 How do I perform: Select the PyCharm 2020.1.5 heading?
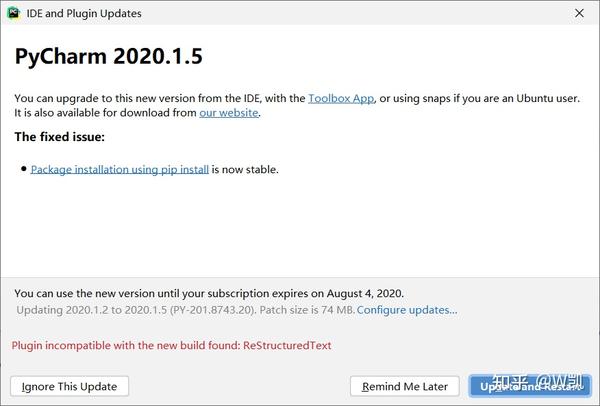pos(109,57)
